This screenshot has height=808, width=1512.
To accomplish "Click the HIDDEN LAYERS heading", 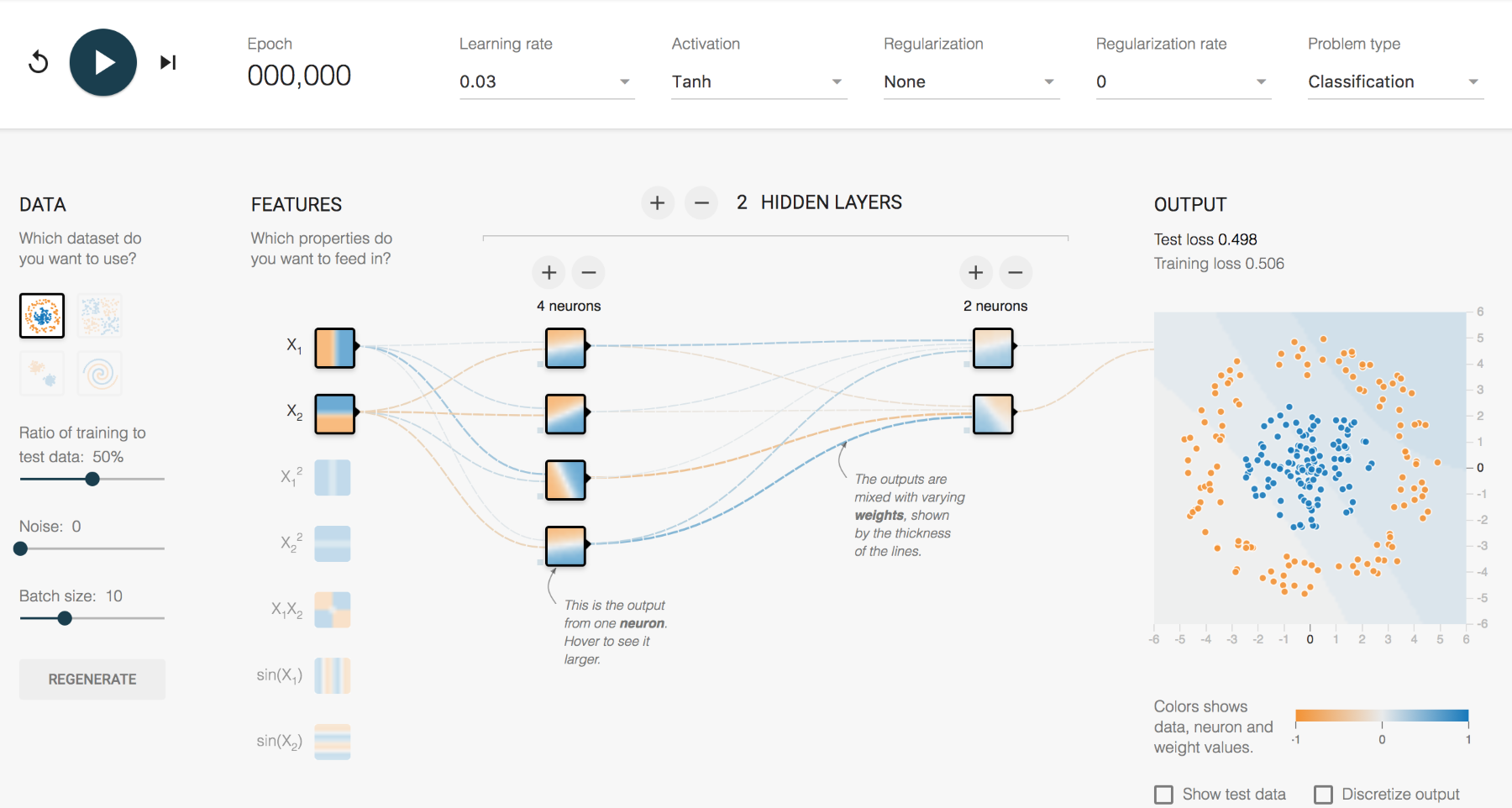I will [831, 202].
